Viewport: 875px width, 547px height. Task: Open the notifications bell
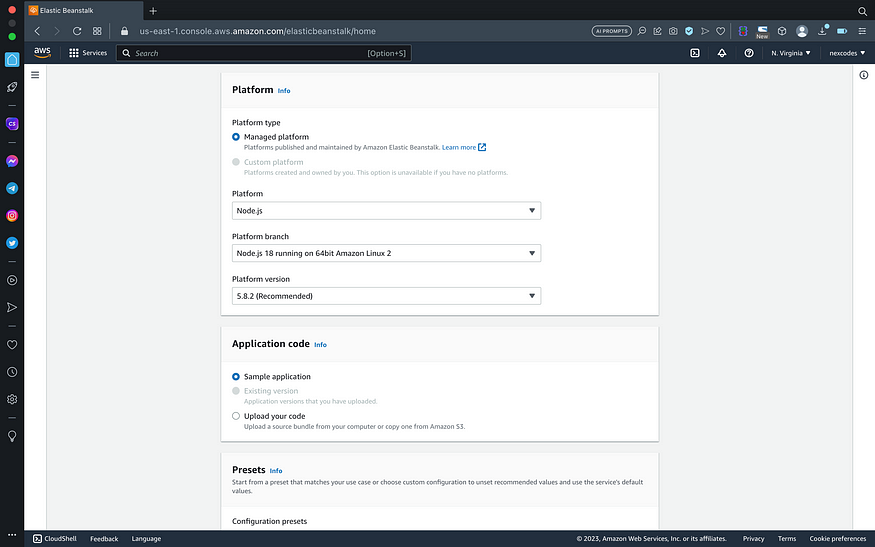722,53
